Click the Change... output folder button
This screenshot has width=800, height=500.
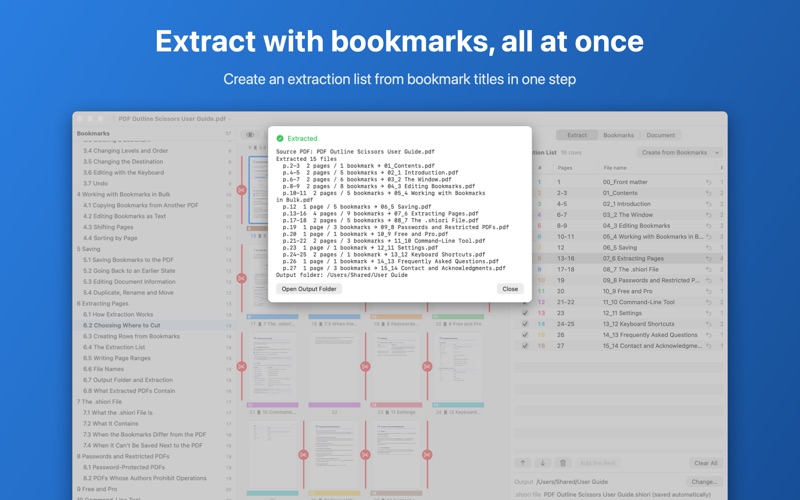point(704,482)
